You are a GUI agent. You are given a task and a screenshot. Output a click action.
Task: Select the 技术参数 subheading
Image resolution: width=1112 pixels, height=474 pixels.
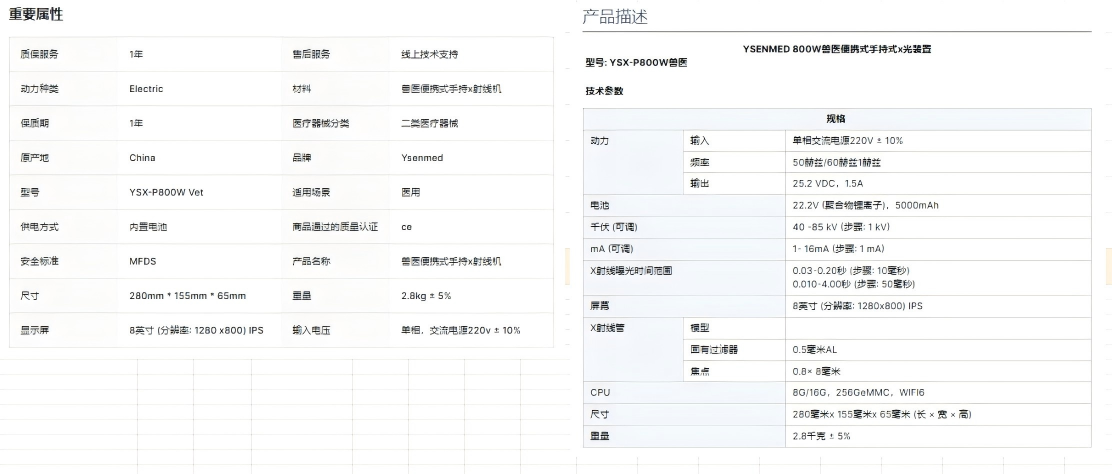pos(604,91)
